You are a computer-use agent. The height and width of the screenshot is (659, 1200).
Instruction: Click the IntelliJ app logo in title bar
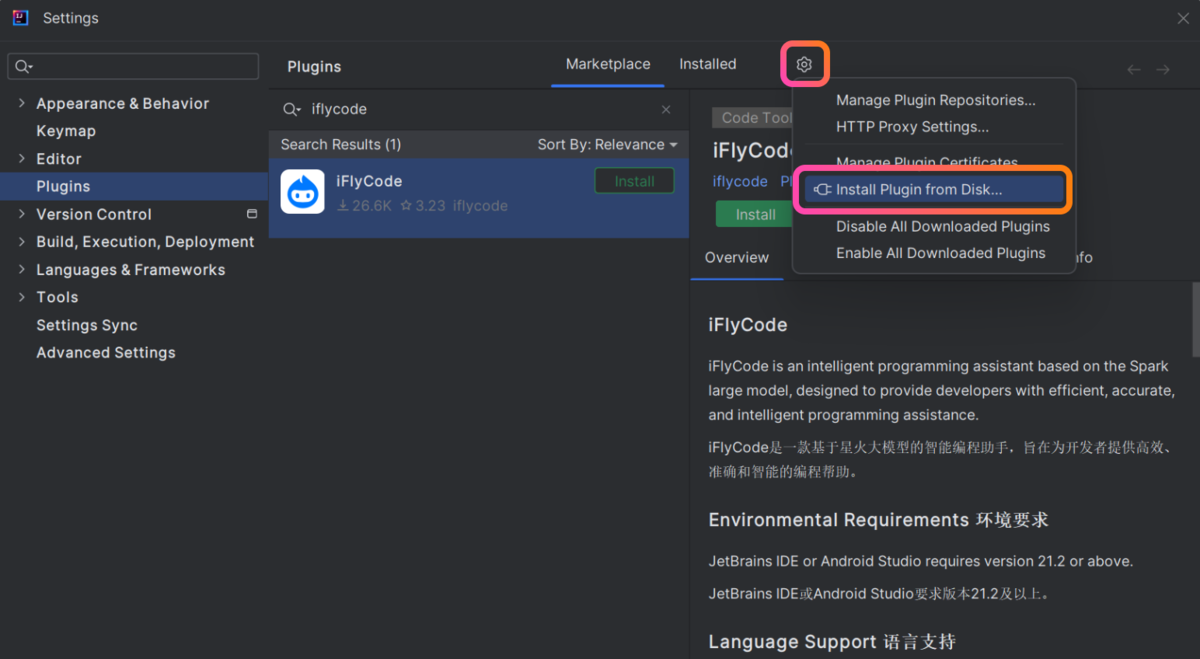[x=20, y=18]
